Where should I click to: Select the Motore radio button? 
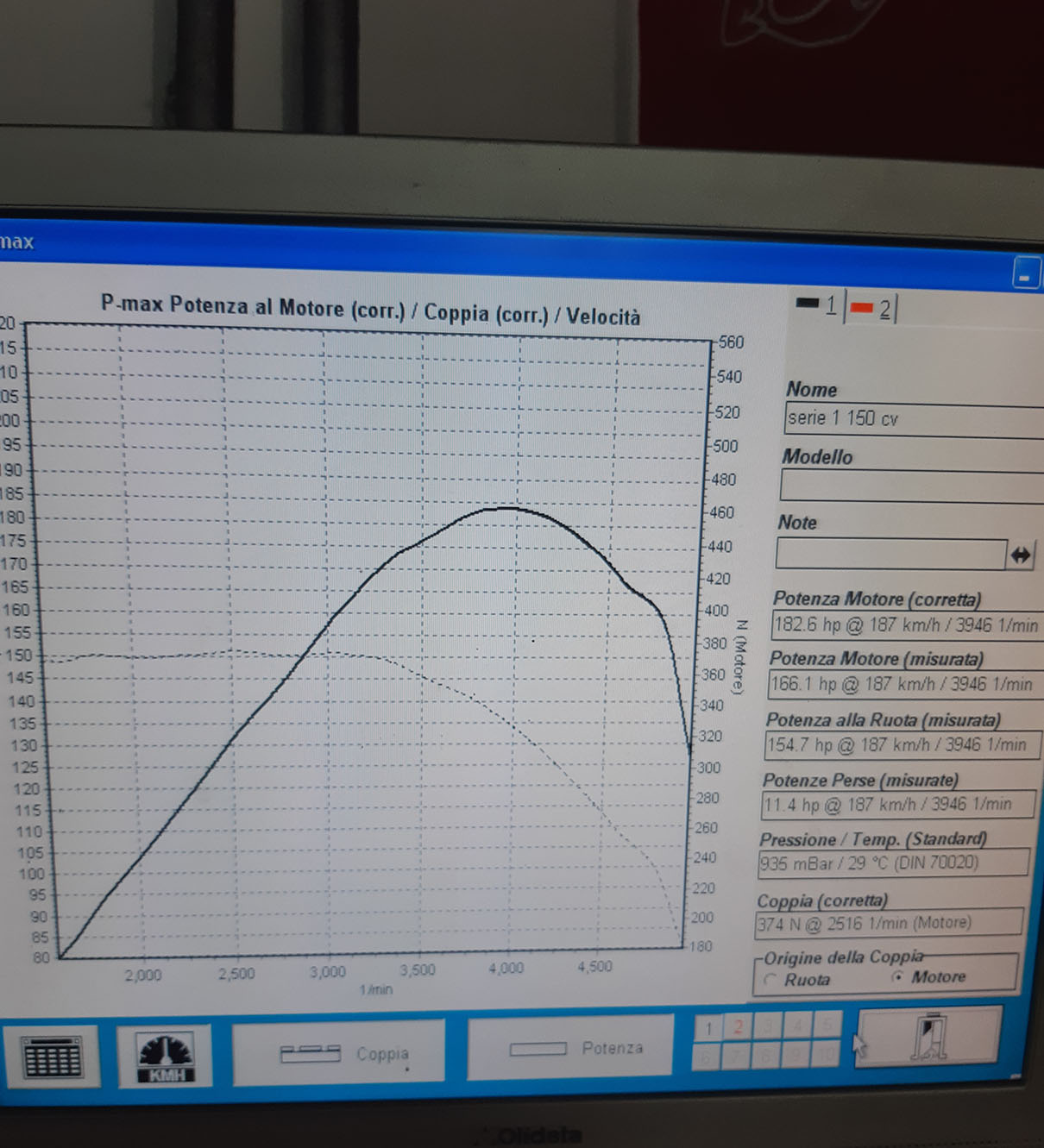(x=898, y=977)
